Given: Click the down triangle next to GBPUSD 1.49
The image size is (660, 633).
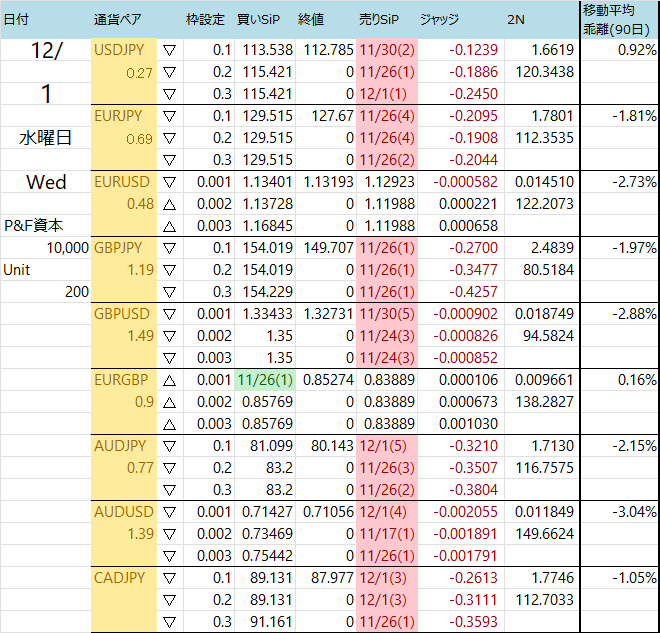Looking at the screenshot, I should (x=169, y=337).
